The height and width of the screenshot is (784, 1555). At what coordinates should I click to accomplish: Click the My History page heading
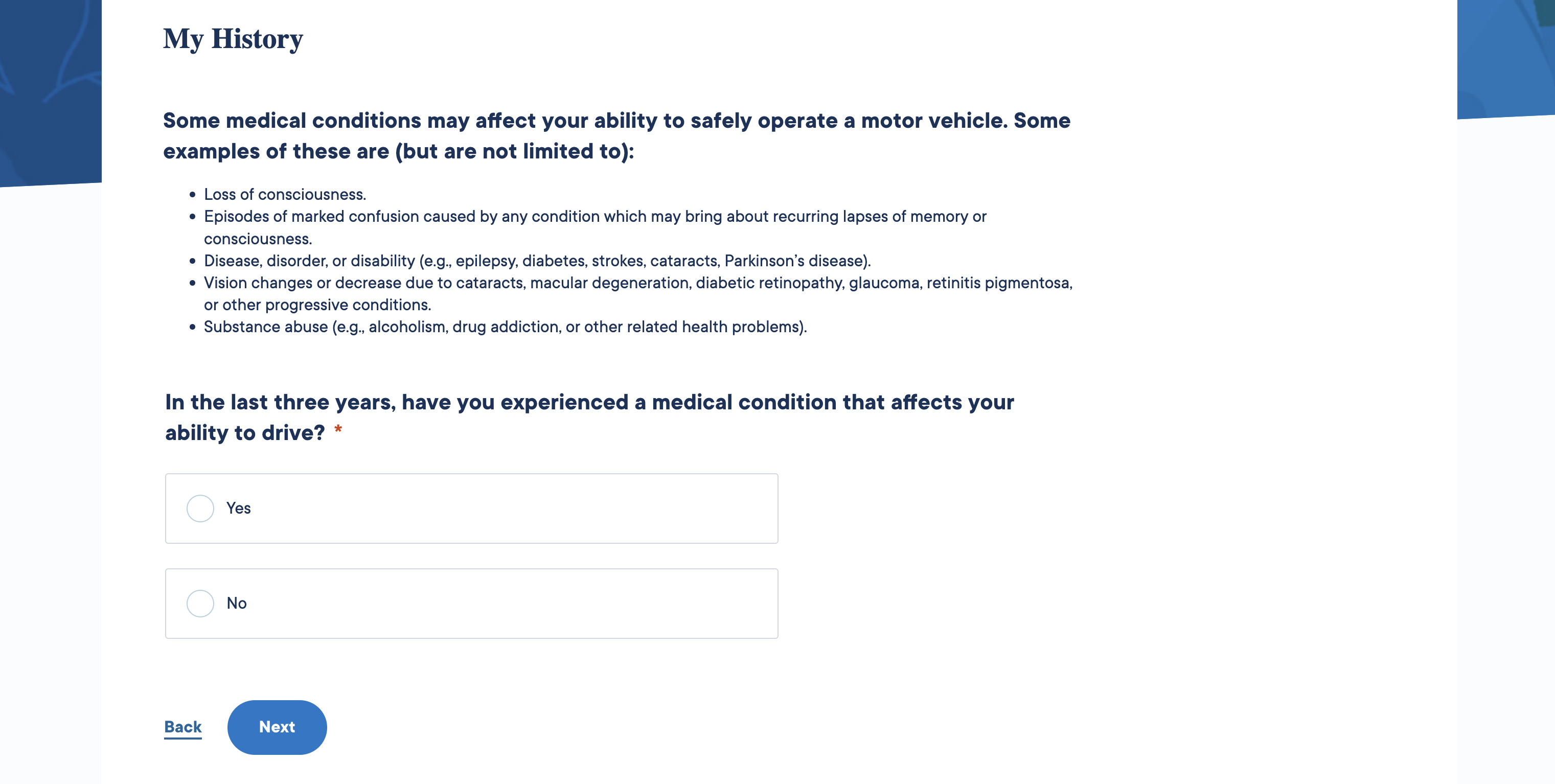[x=233, y=39]
